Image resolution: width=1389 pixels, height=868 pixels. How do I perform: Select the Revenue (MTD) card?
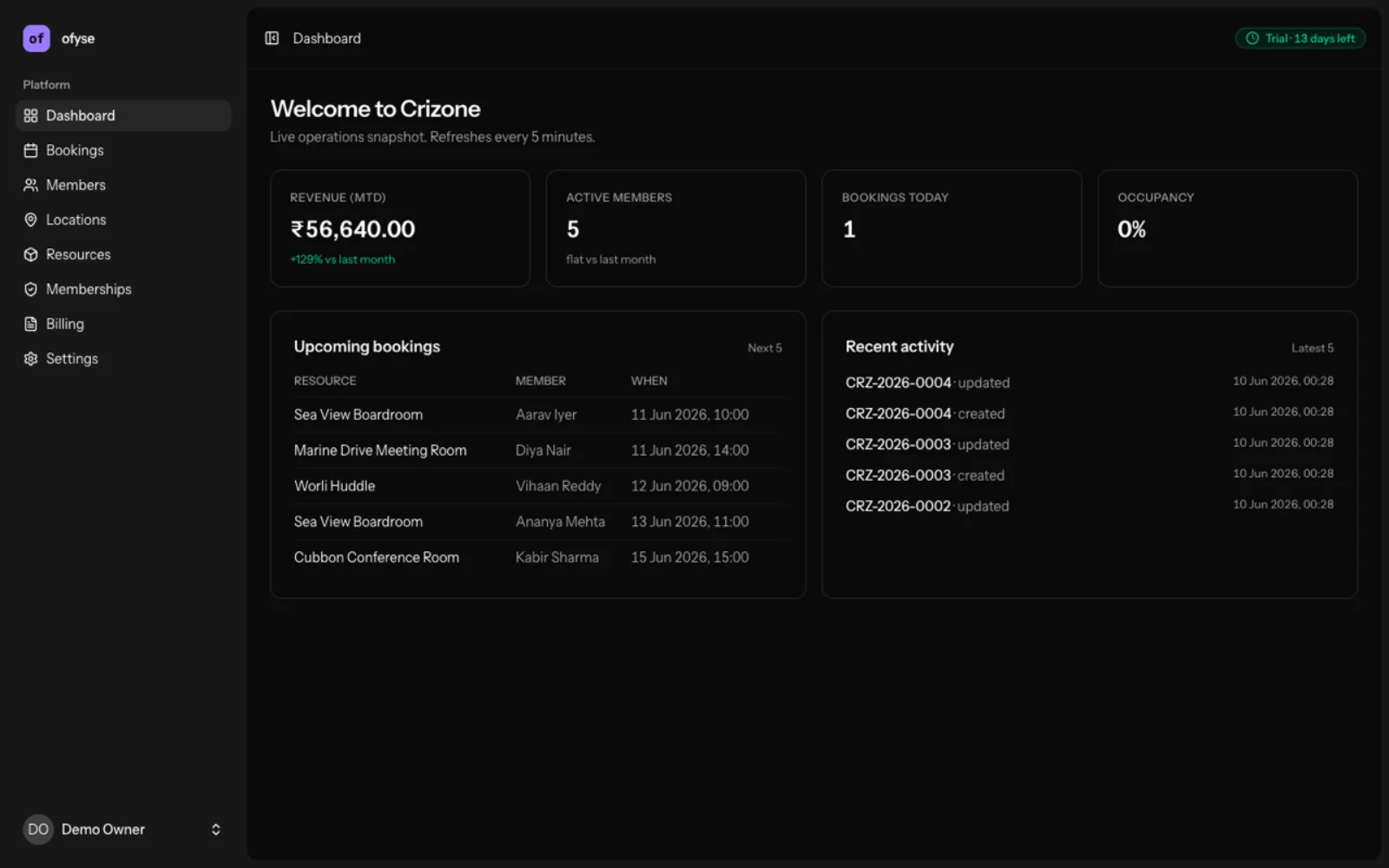tap(400, 228)
